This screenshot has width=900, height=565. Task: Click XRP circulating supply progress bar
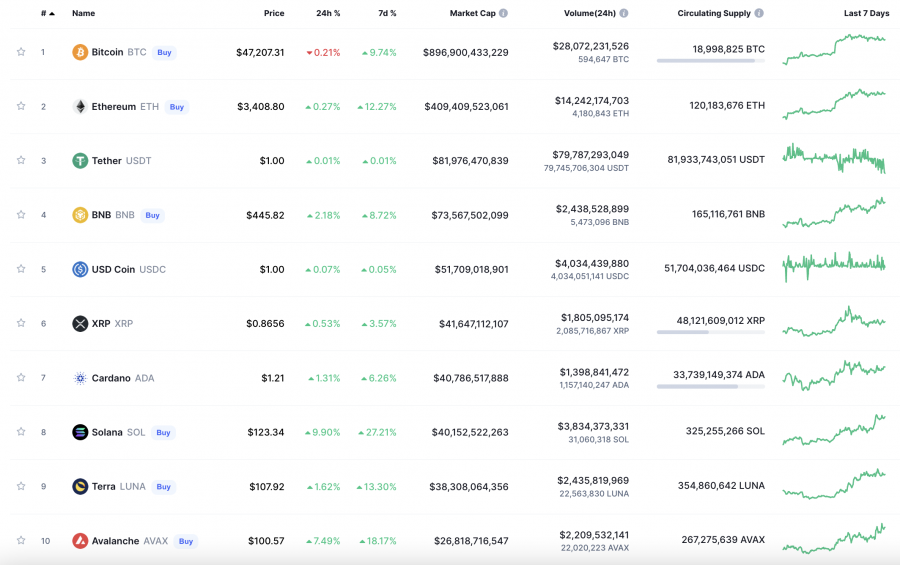[711, 332]
